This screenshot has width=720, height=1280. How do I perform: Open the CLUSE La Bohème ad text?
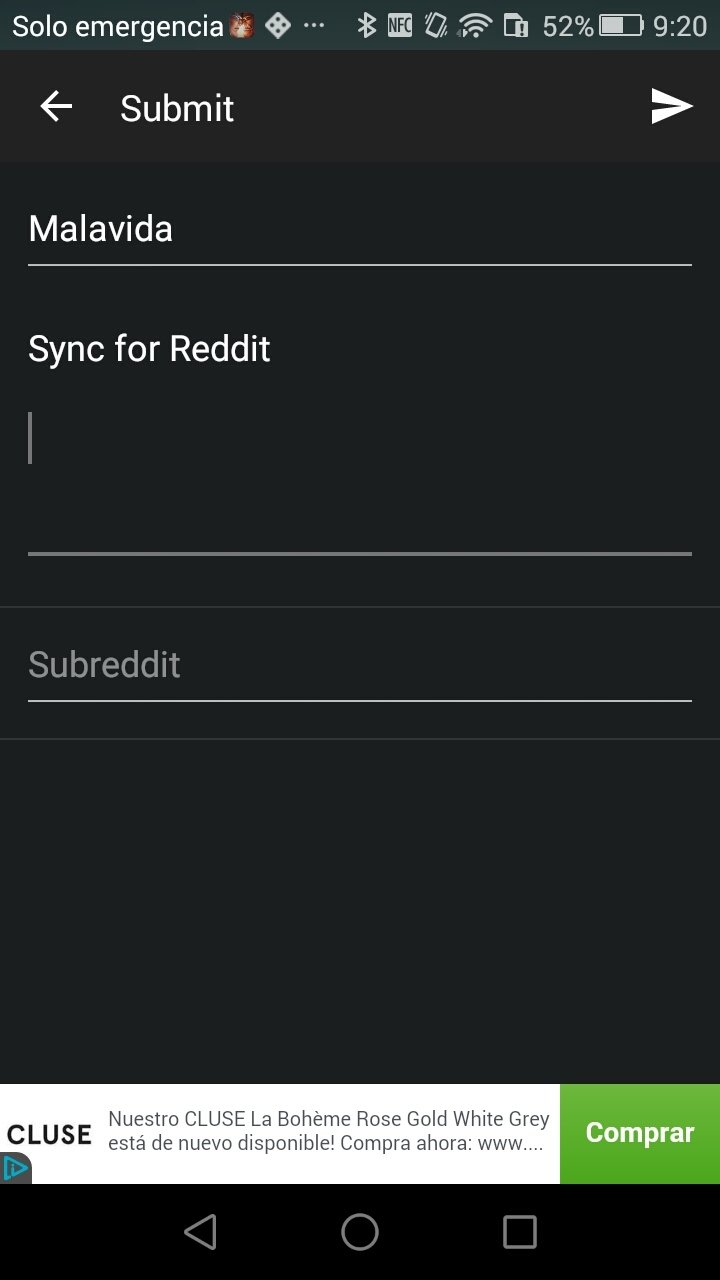329,1132
